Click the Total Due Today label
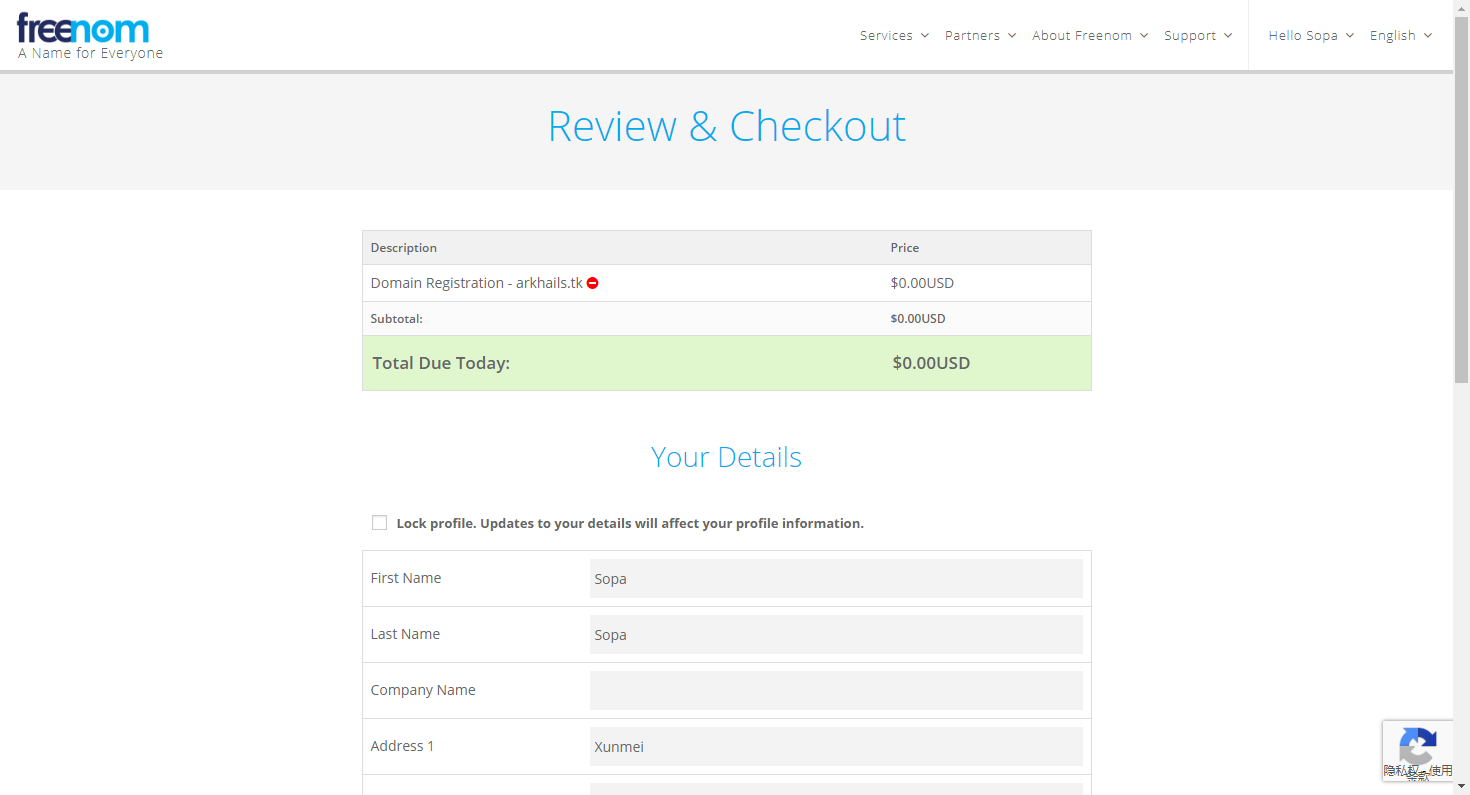Viewport: 1470px width, 795px height. click(x=441, y=363)
